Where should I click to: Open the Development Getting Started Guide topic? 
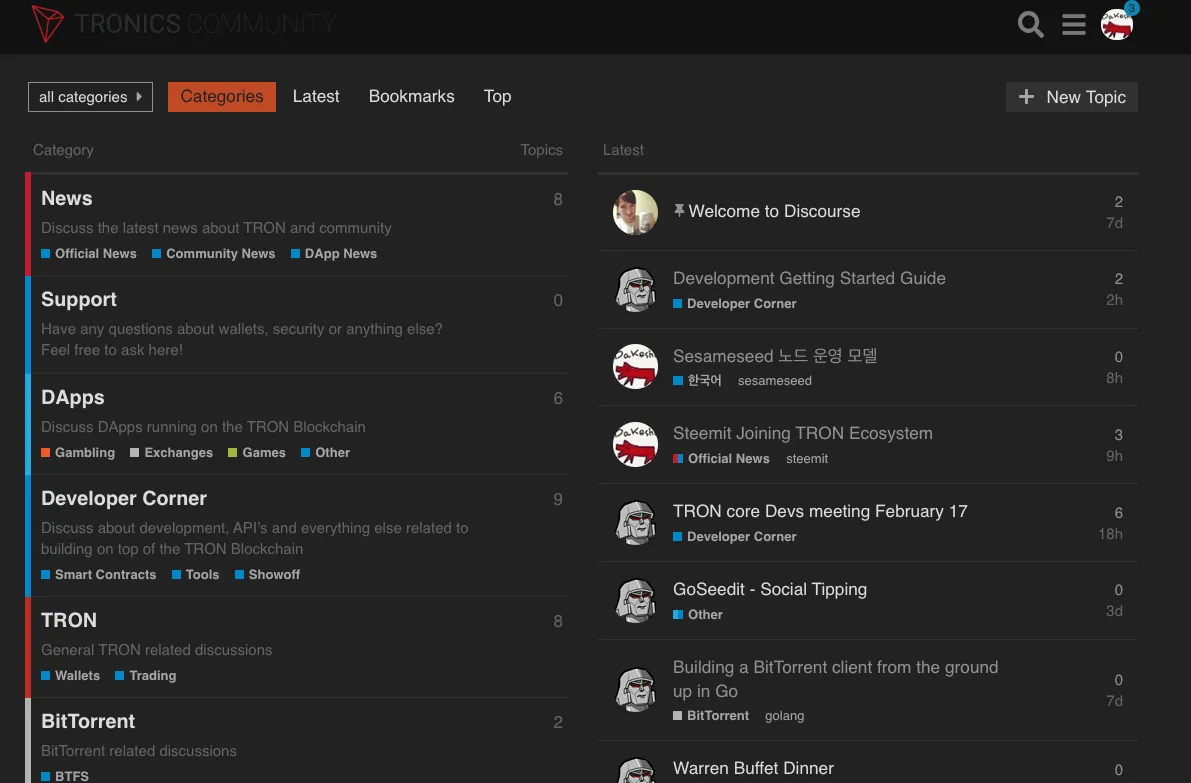(809, 278)
